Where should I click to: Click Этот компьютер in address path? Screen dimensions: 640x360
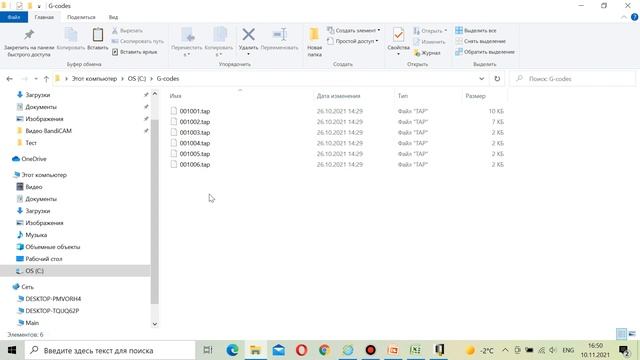coord(94,78)
